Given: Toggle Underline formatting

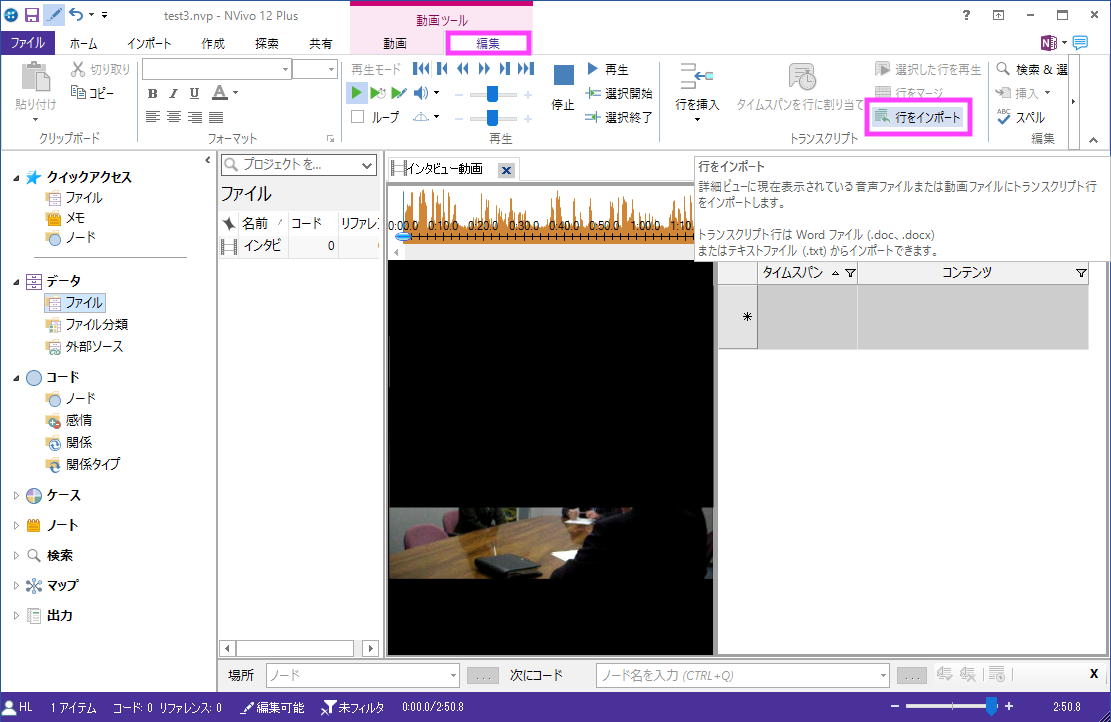Looking at the screenshot, I should click(x=194, y=93).
